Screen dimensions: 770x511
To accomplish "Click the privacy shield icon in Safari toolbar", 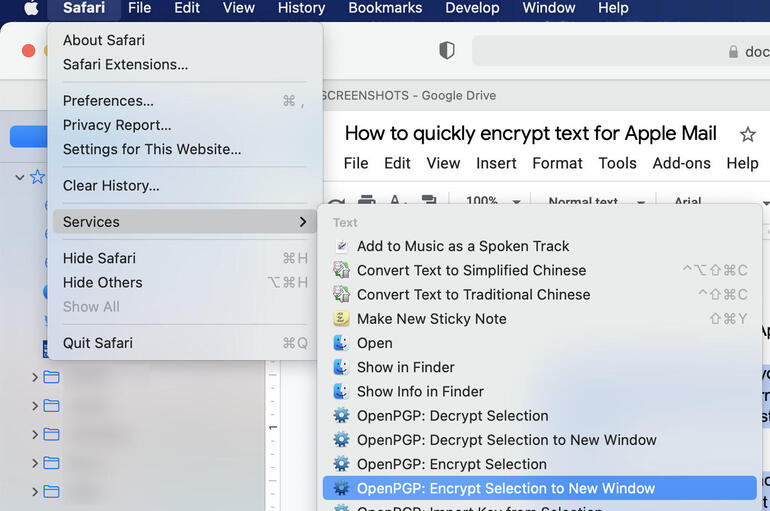I will click(x=447, y=51).
